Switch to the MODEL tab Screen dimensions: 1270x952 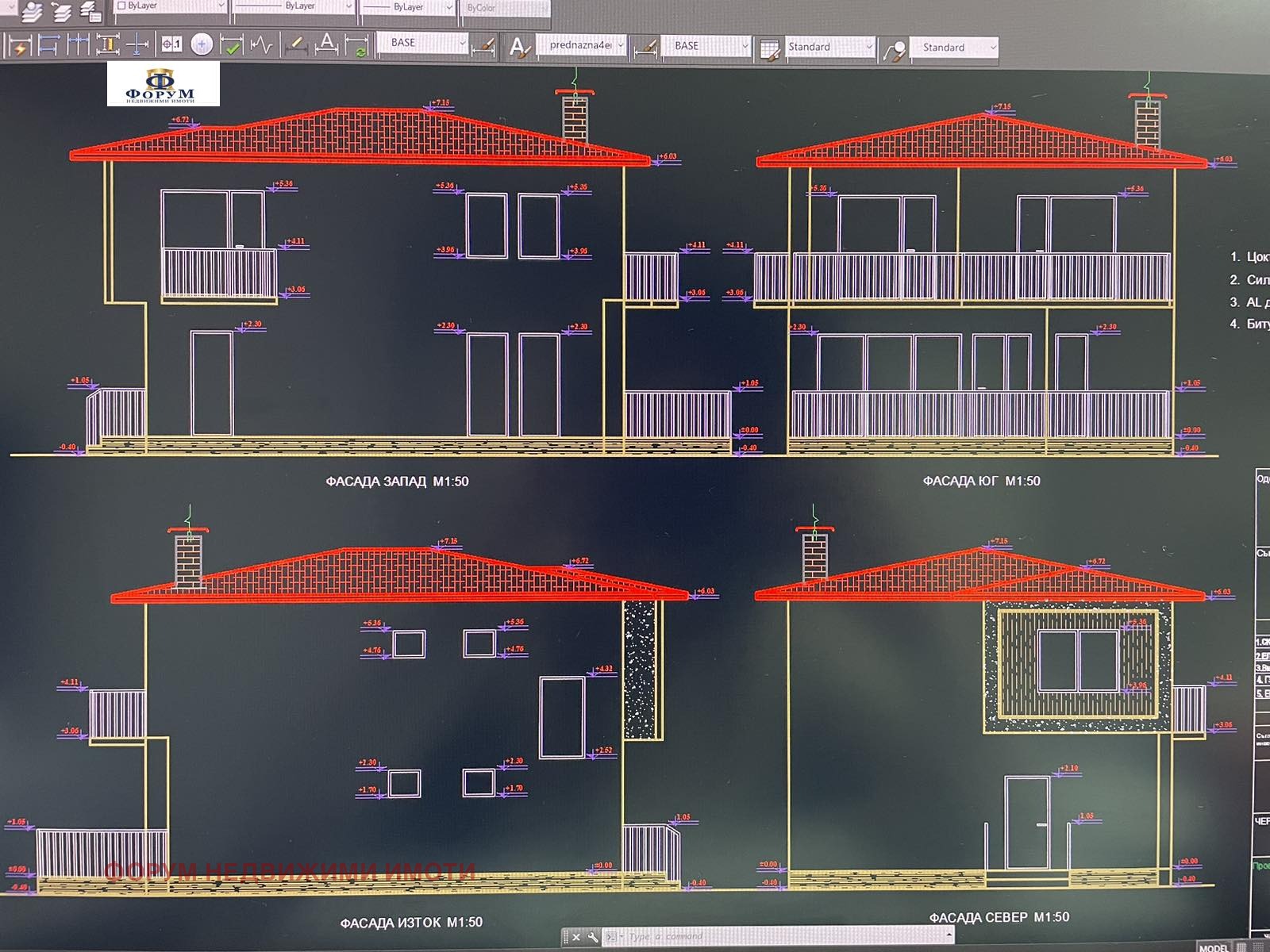tap(1214, 947)
